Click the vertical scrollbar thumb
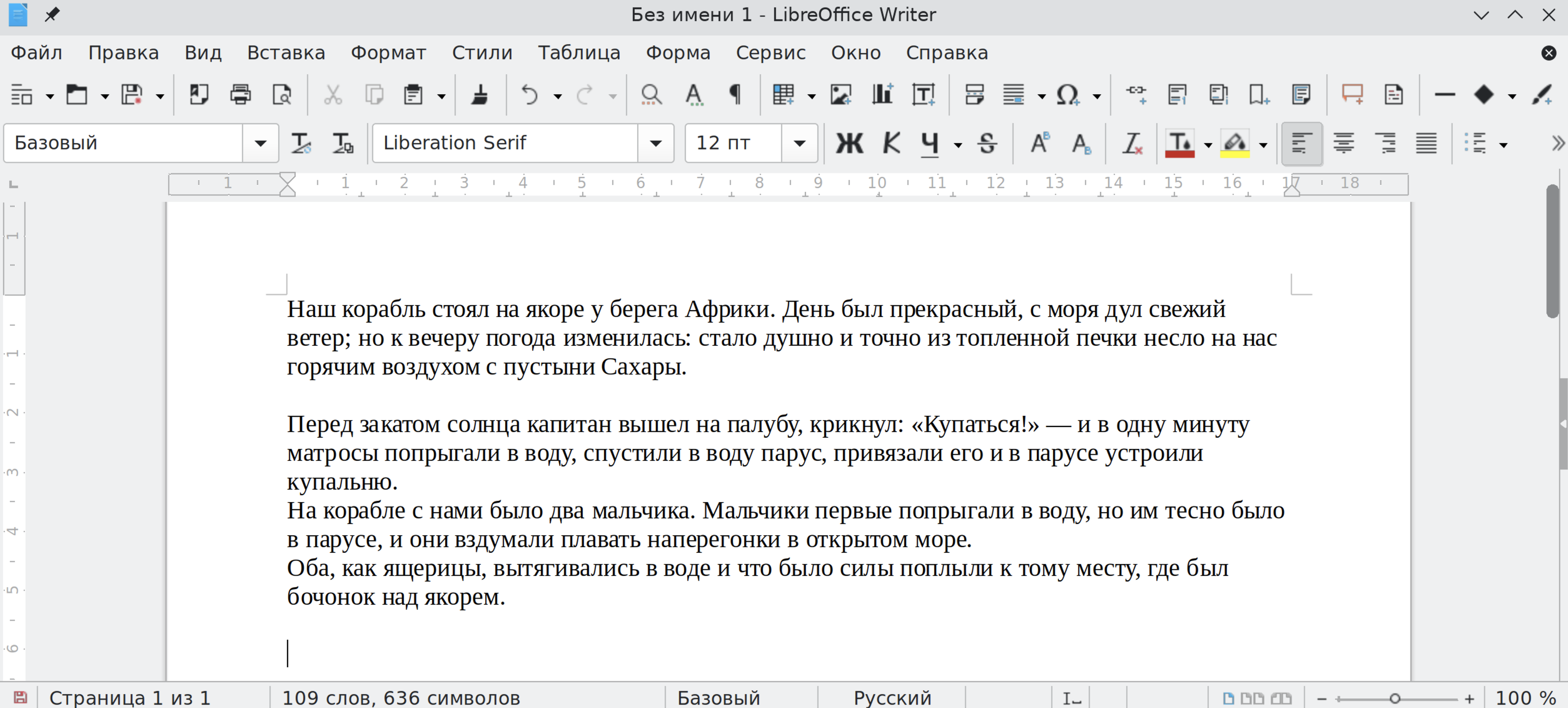Screen dimensions: 1568x708 click(1553, 251)
